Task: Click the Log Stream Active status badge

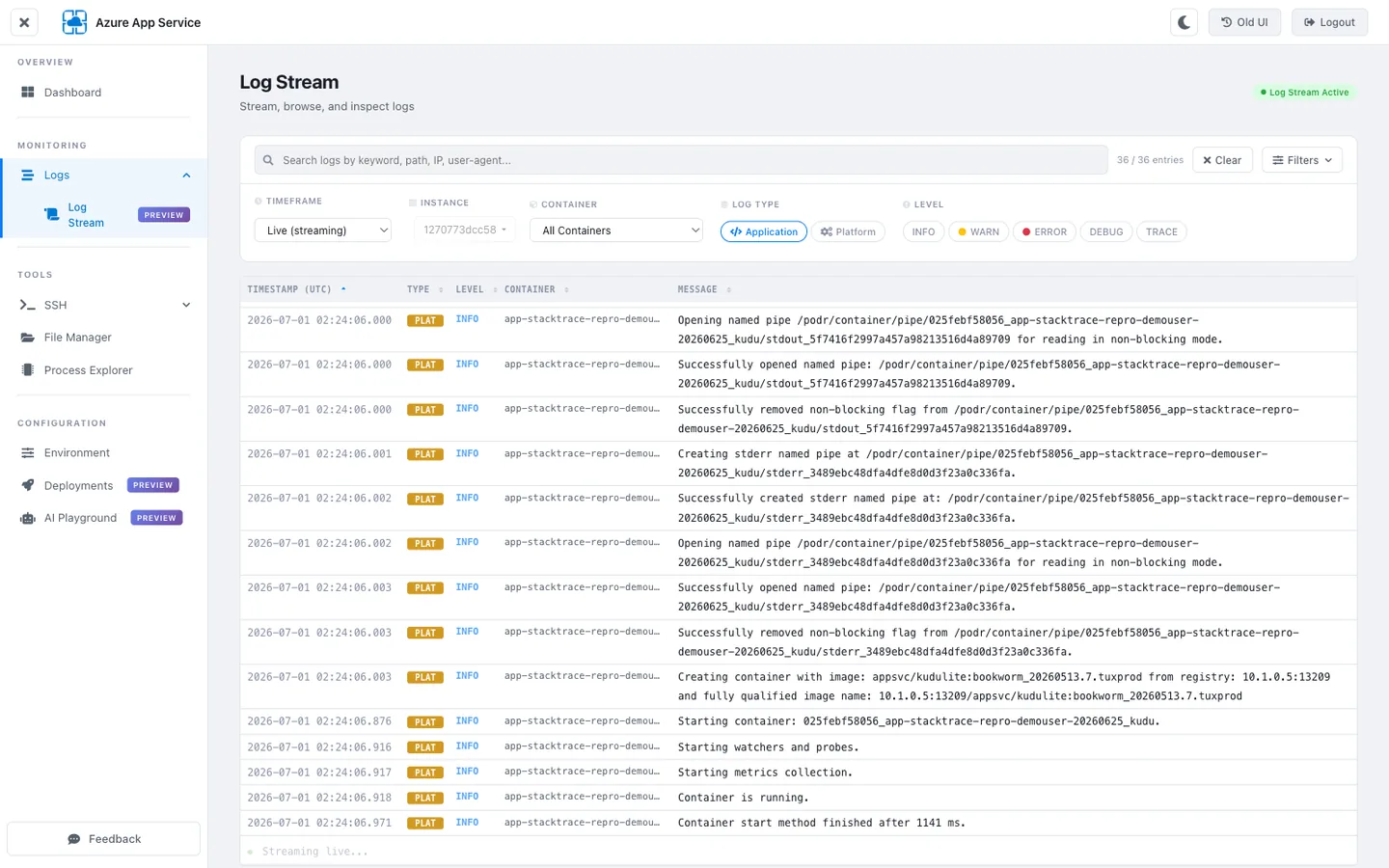Action: tap(1304, 93)
